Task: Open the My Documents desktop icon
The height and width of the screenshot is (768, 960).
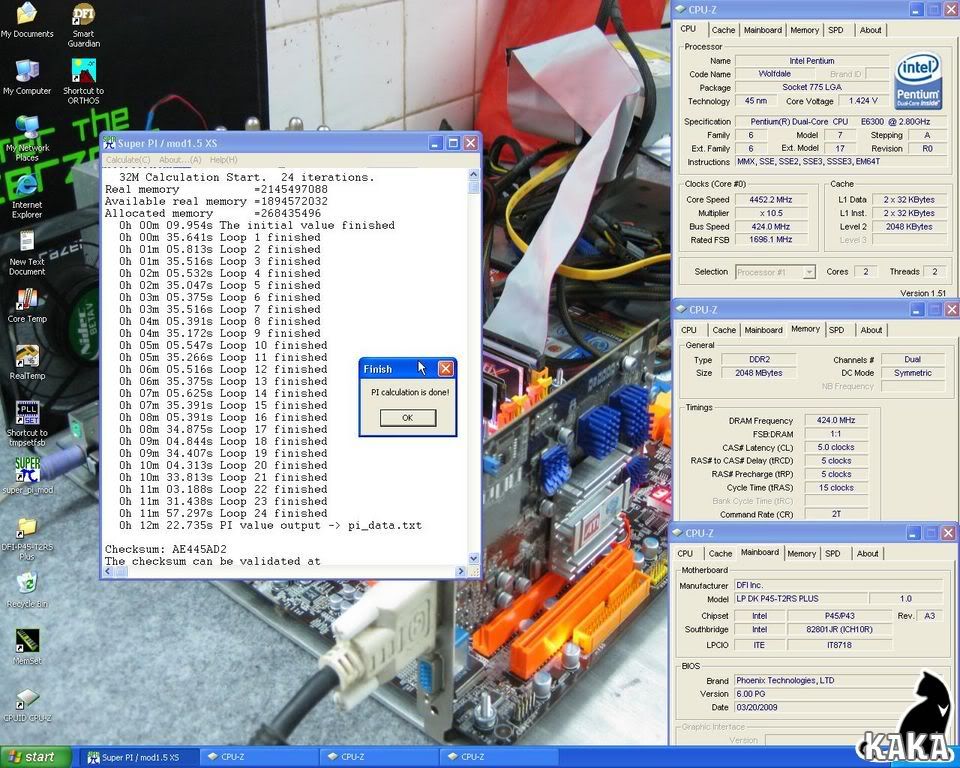Action: click(x=27, y=20)
